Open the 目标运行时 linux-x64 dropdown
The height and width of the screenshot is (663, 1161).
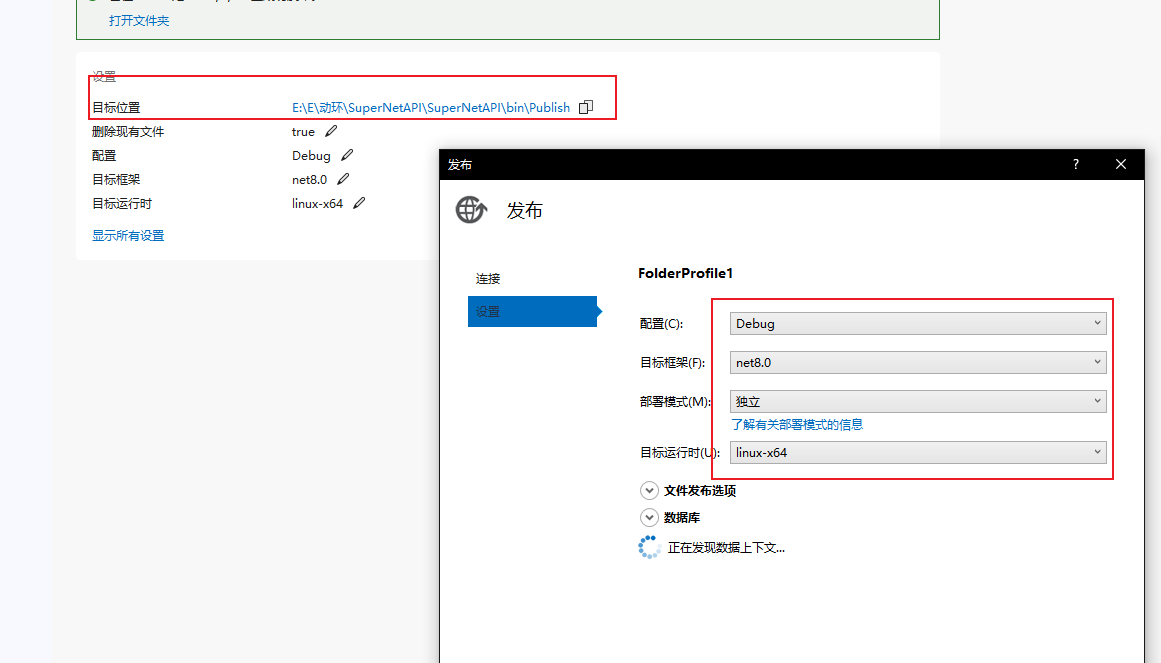coord(918,453)
